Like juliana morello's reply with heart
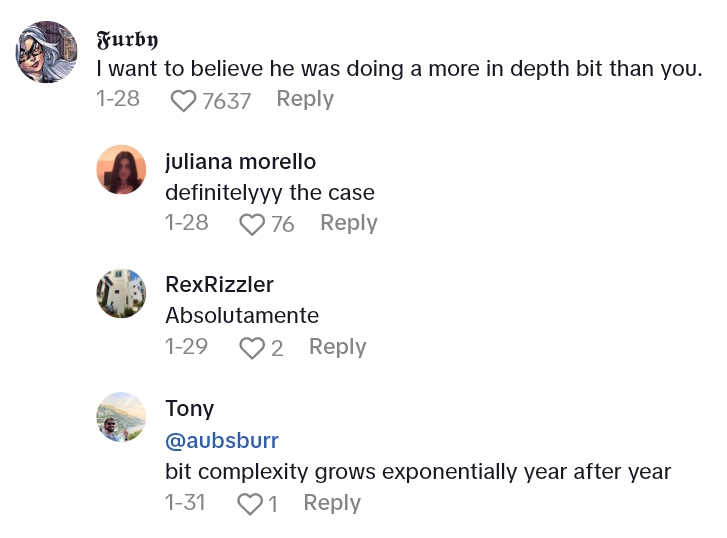Image resolution: width=727 pixels, height=538 pixels. coord(252,224)
